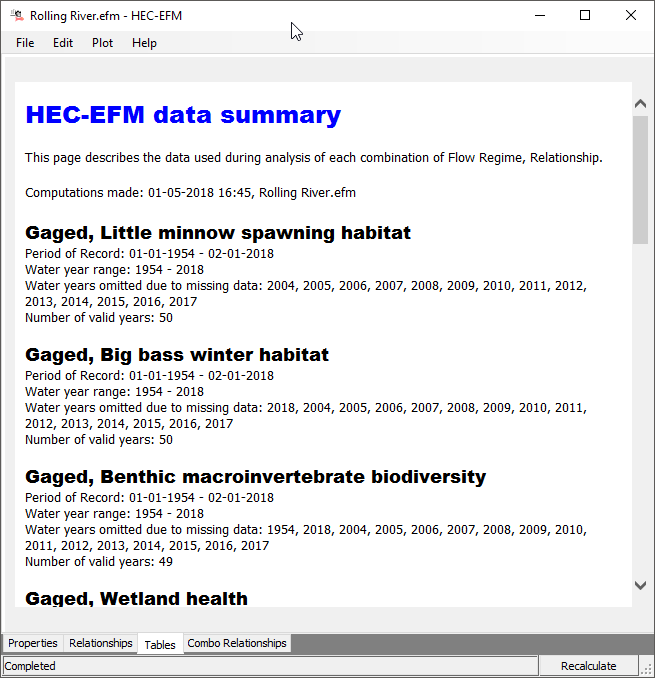
Task: Open the File menu
Action: (25, 43)
